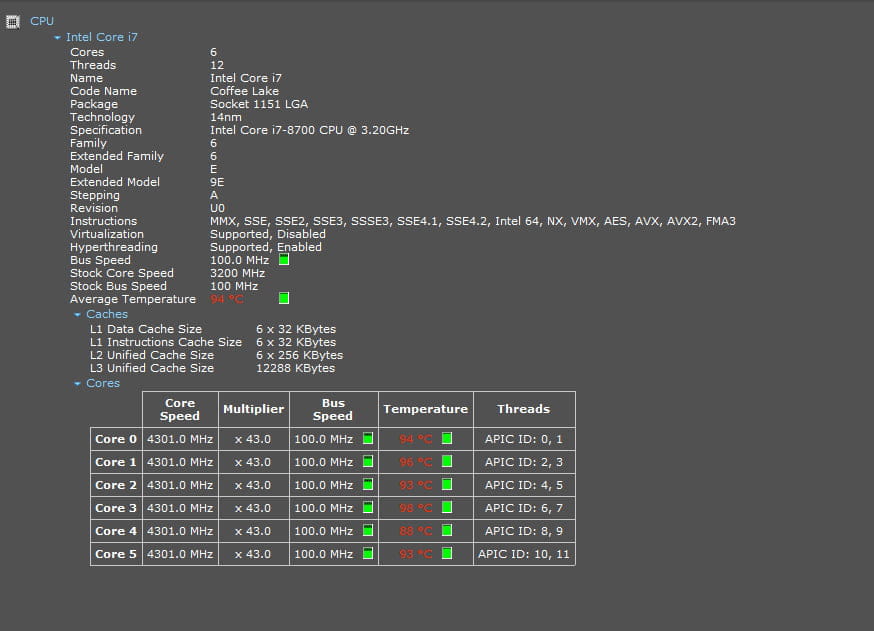Click the Core 3 row header
This screenshot has width=874, height=631.
pyautogui.click(x=116, y=508)
